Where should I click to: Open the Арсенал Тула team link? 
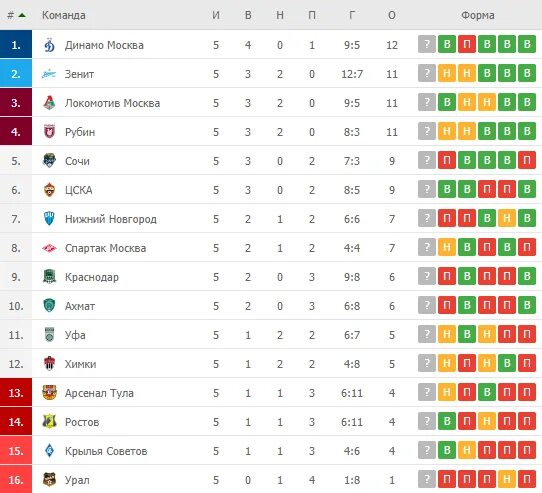(x=99, y=393)
